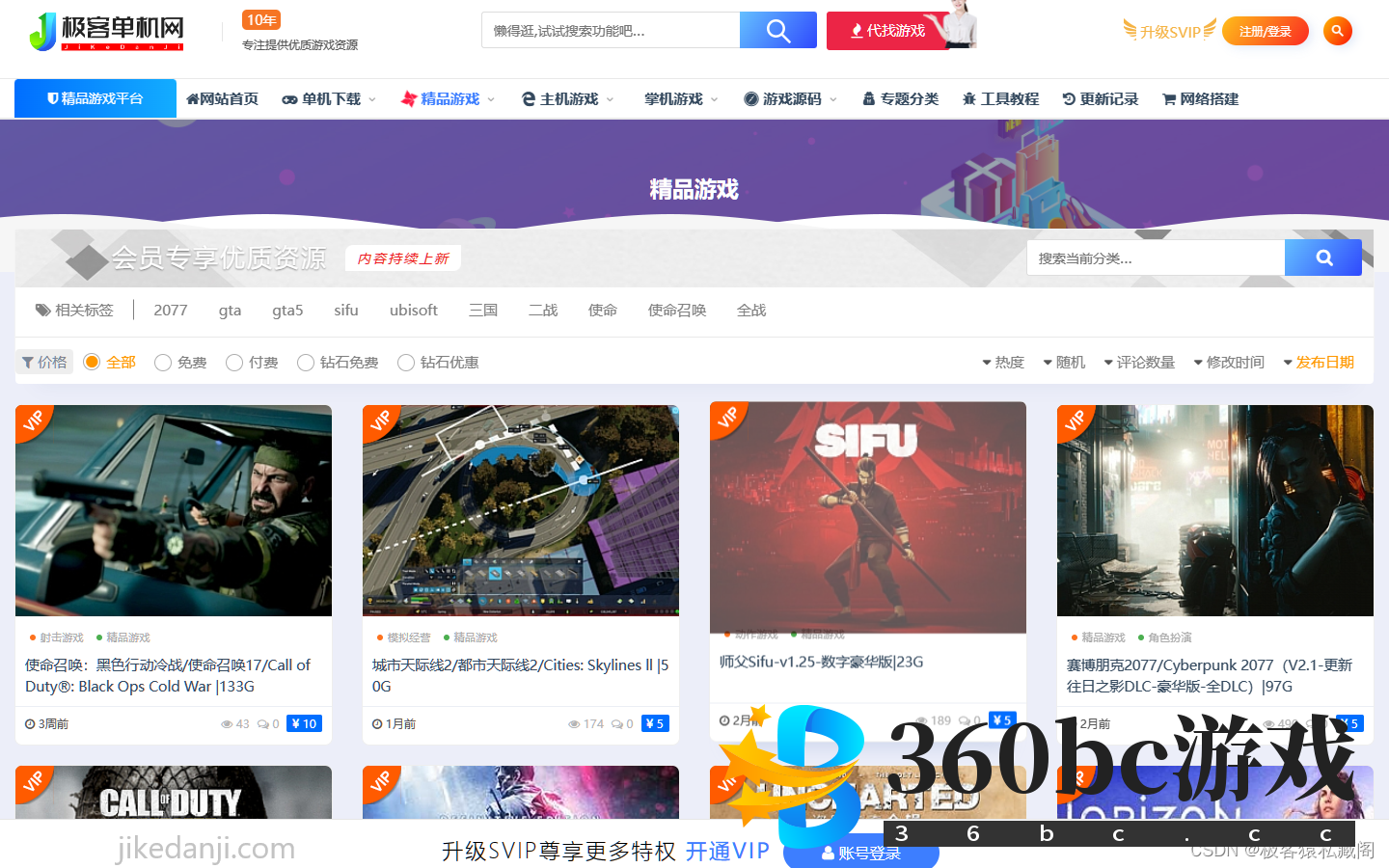Viewport: 1389px width, 868px height.
Task: Select the 免费 price radio button
Action: click(x=163, y=363)
